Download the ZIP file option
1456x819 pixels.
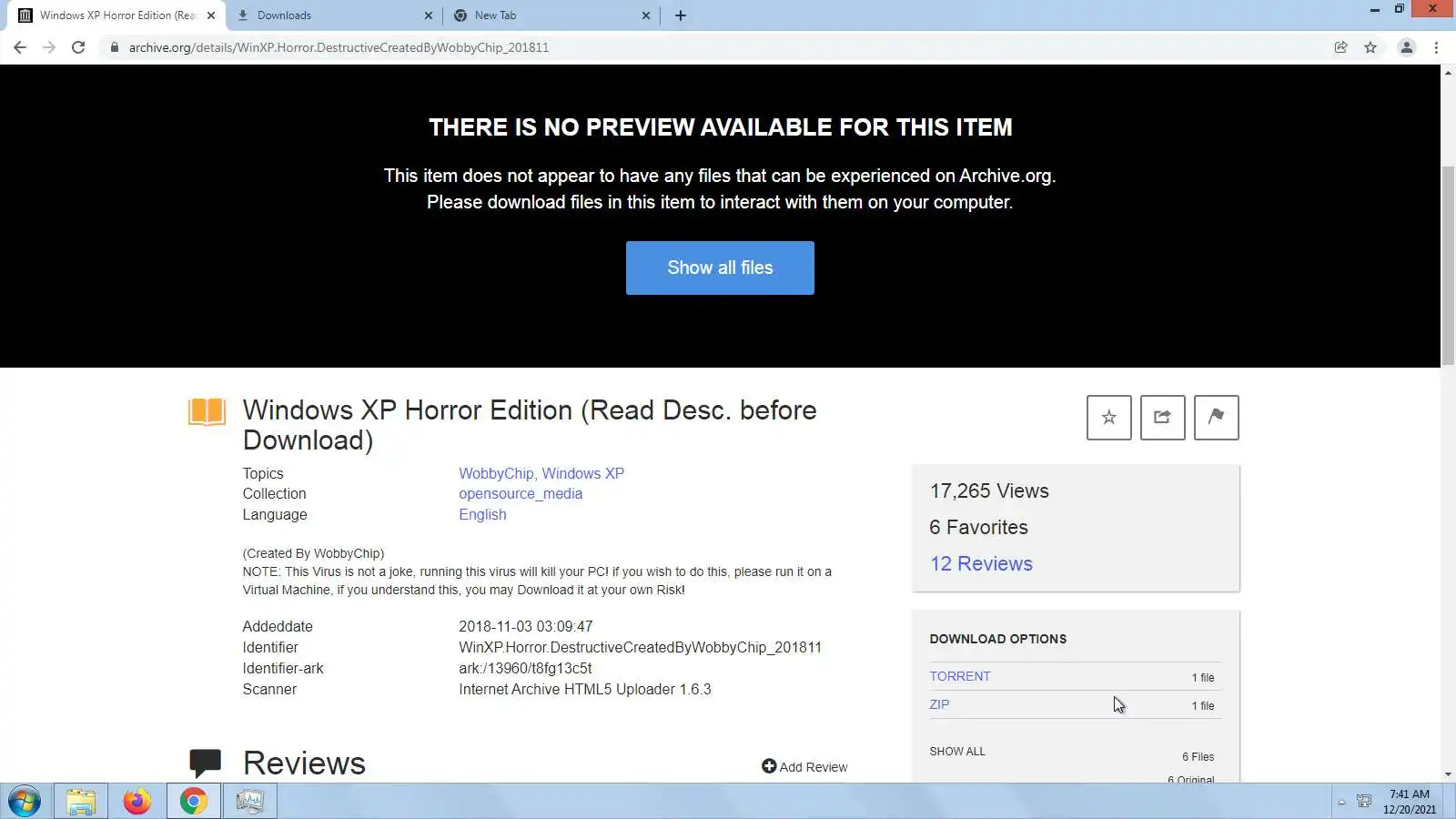pos(939,704)
